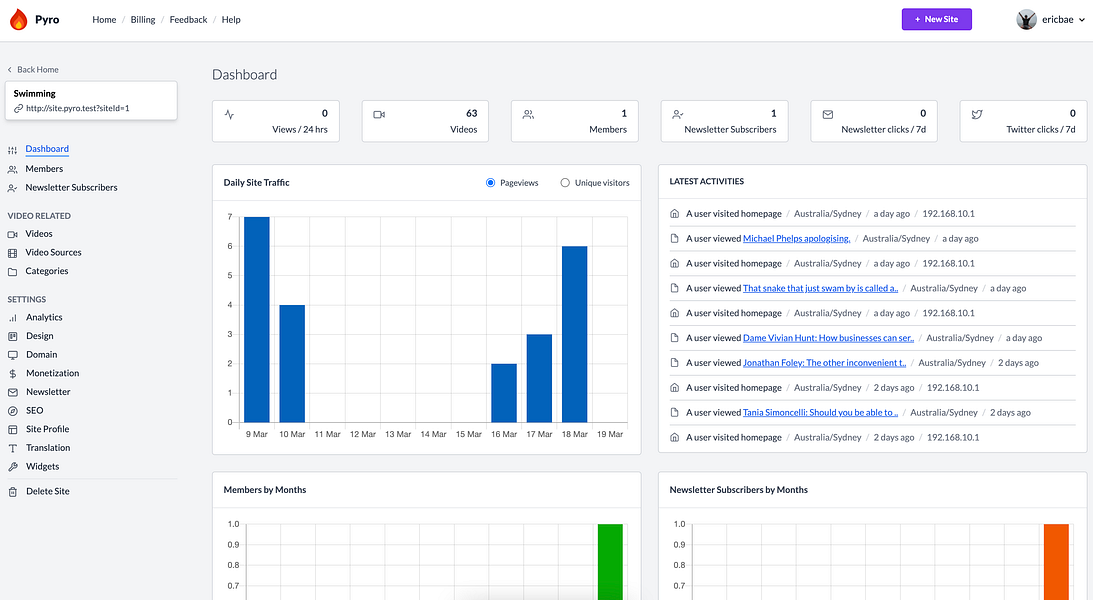1093x600 pixels.
Task: Open the Dashboard sidebar link
Action: (47, 148)
